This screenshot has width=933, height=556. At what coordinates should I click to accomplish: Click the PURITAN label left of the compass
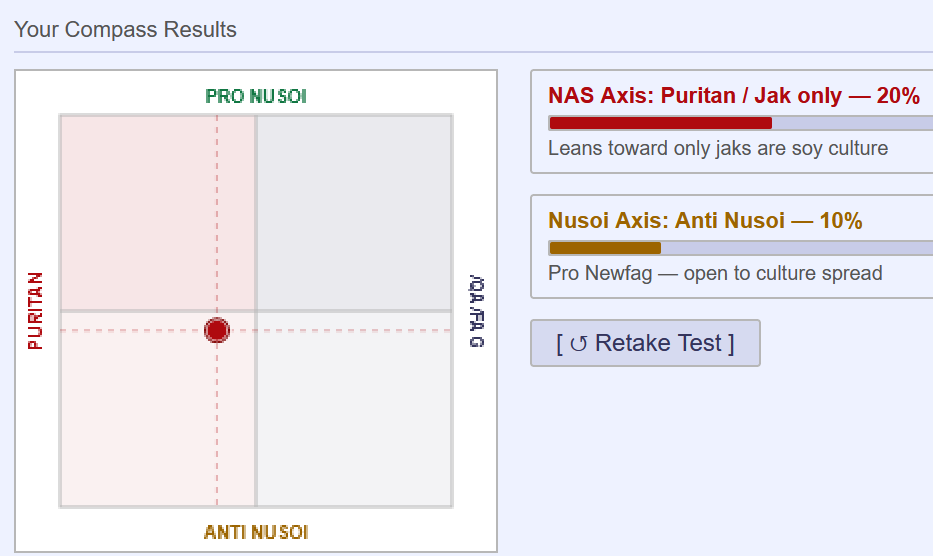pos(36,311)
